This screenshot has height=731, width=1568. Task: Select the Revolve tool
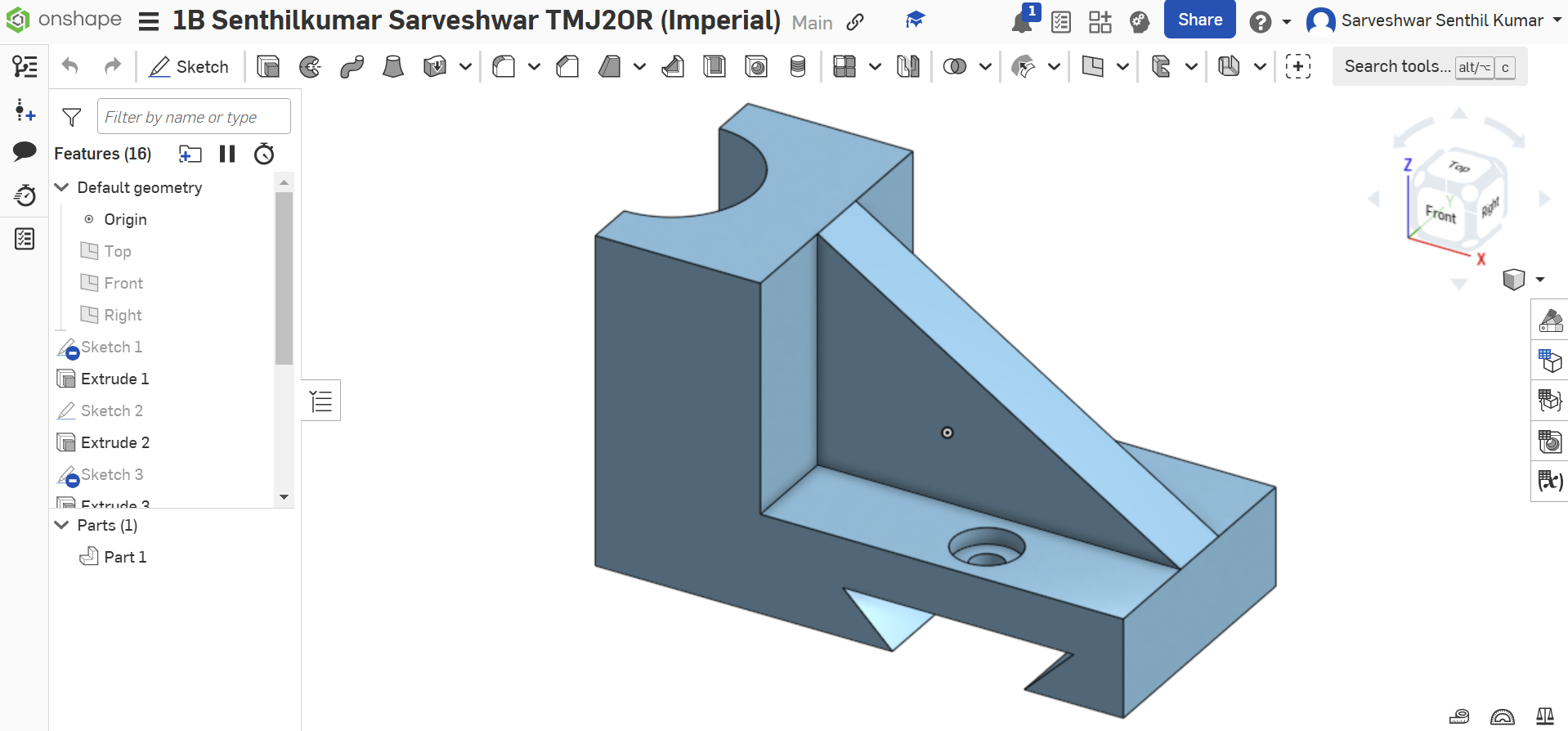pos(310,66)
